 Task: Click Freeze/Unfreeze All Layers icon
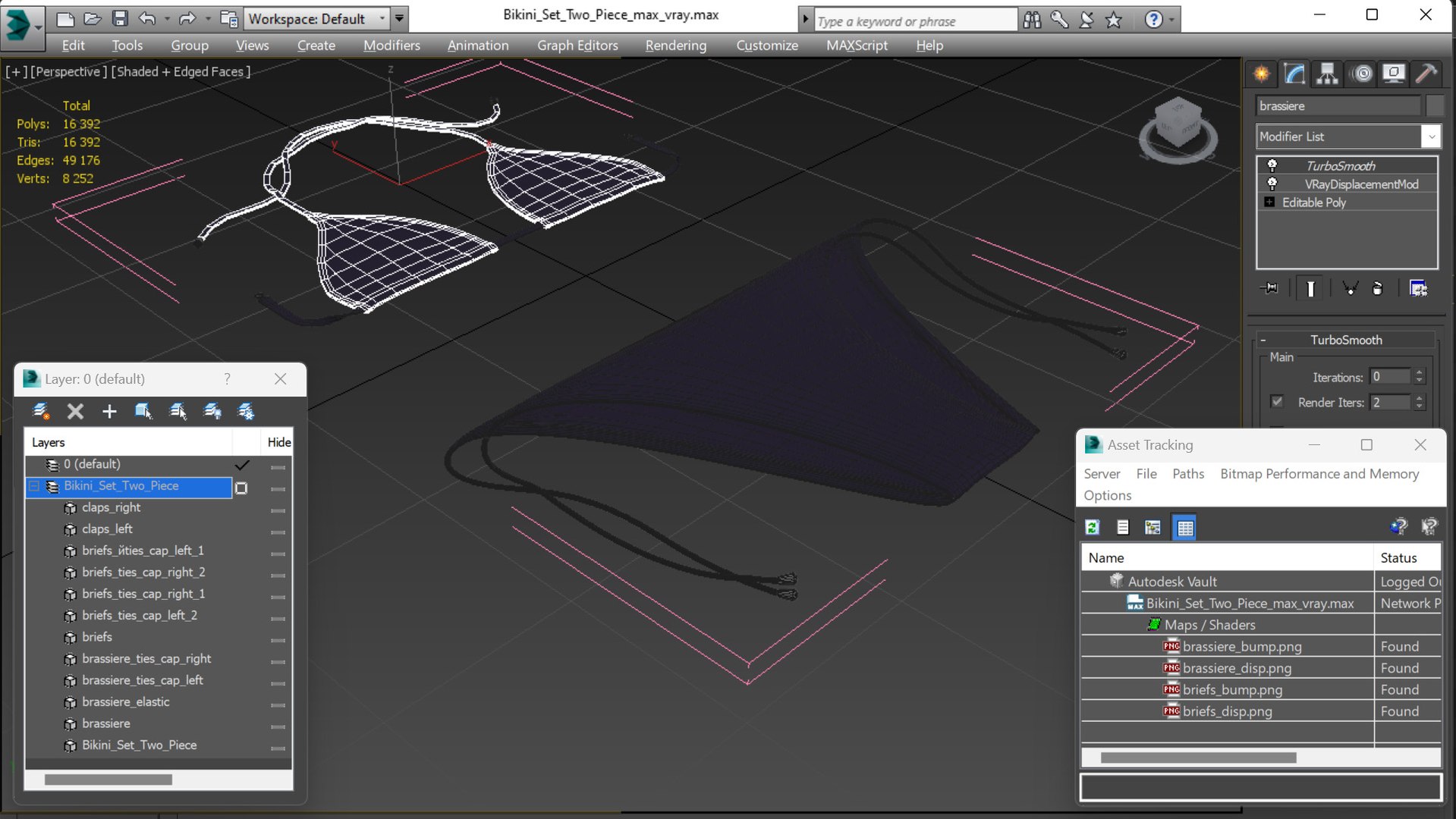[x=247, y=411]
